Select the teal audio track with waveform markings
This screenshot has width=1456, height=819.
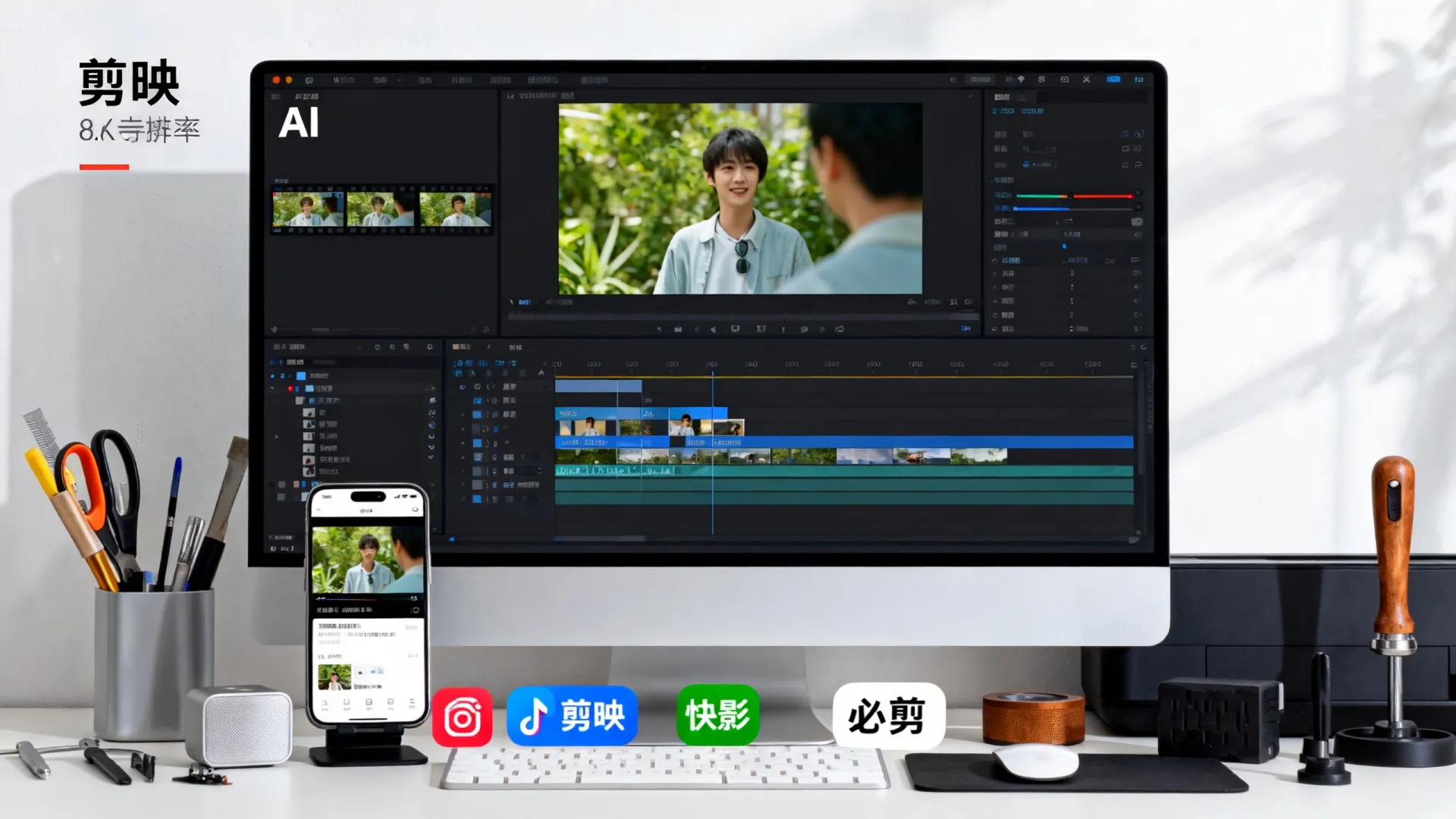844,471
